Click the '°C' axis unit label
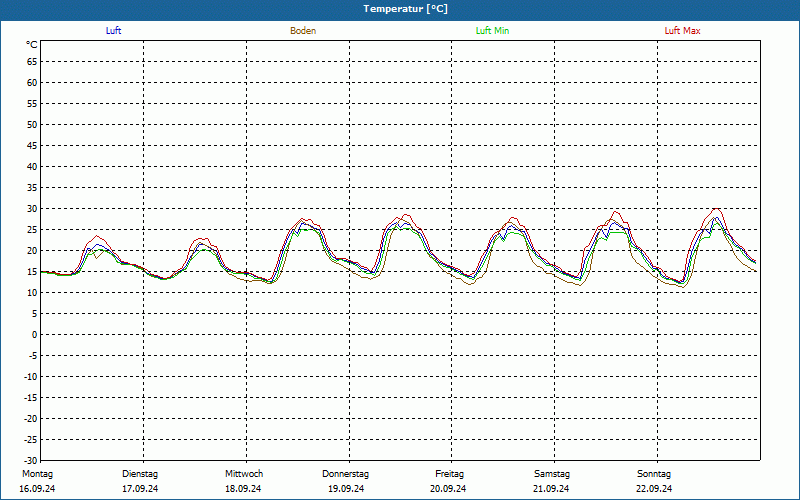The width and height of the screenshot is (800, 500). coord(32,45)
